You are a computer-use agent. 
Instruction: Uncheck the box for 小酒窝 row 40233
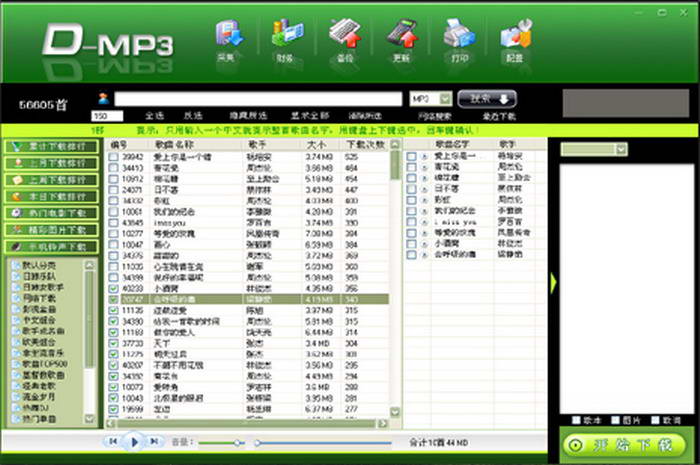[113, 288]
